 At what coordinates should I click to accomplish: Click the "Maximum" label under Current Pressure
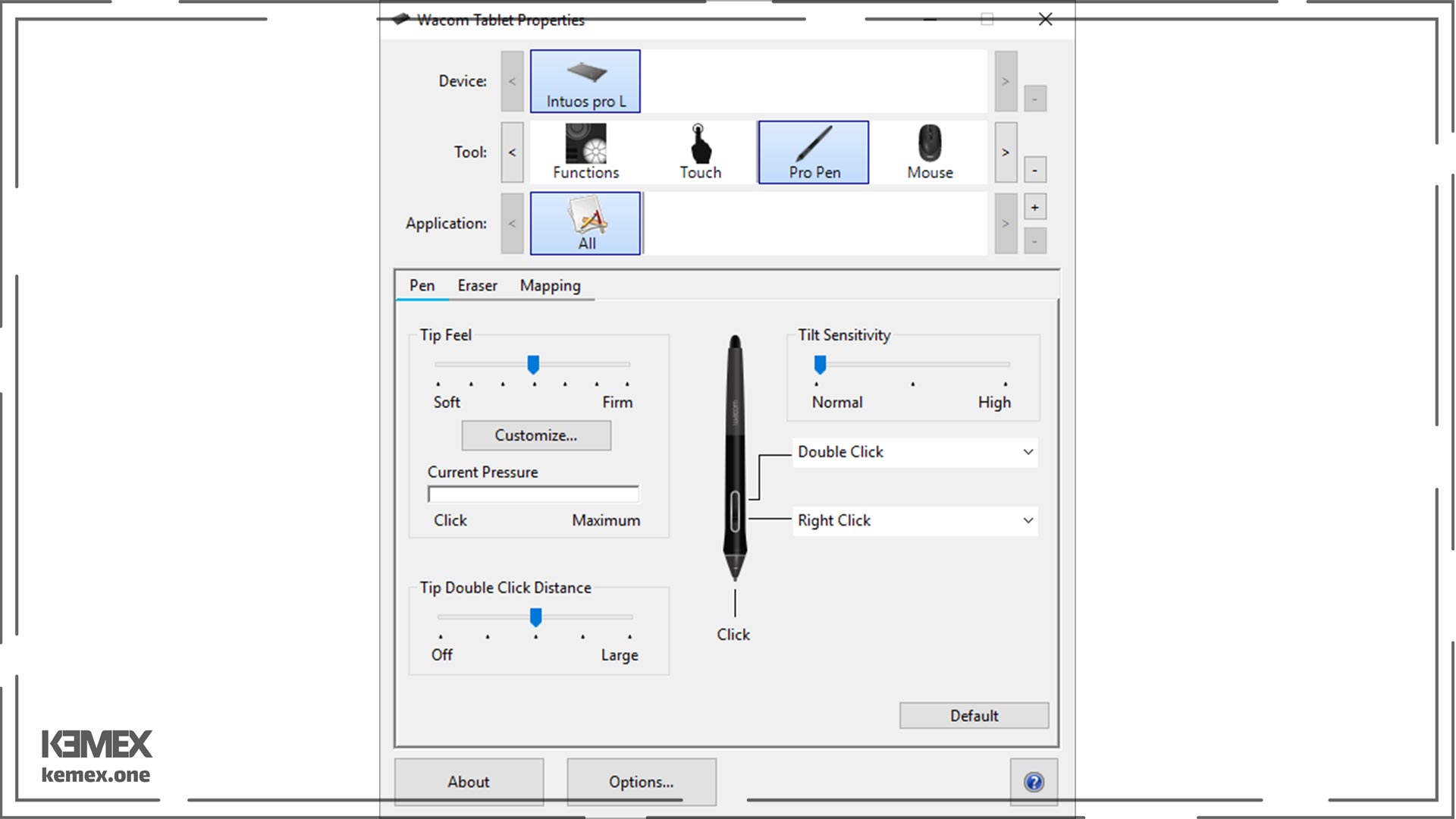(x=606, y=521)
